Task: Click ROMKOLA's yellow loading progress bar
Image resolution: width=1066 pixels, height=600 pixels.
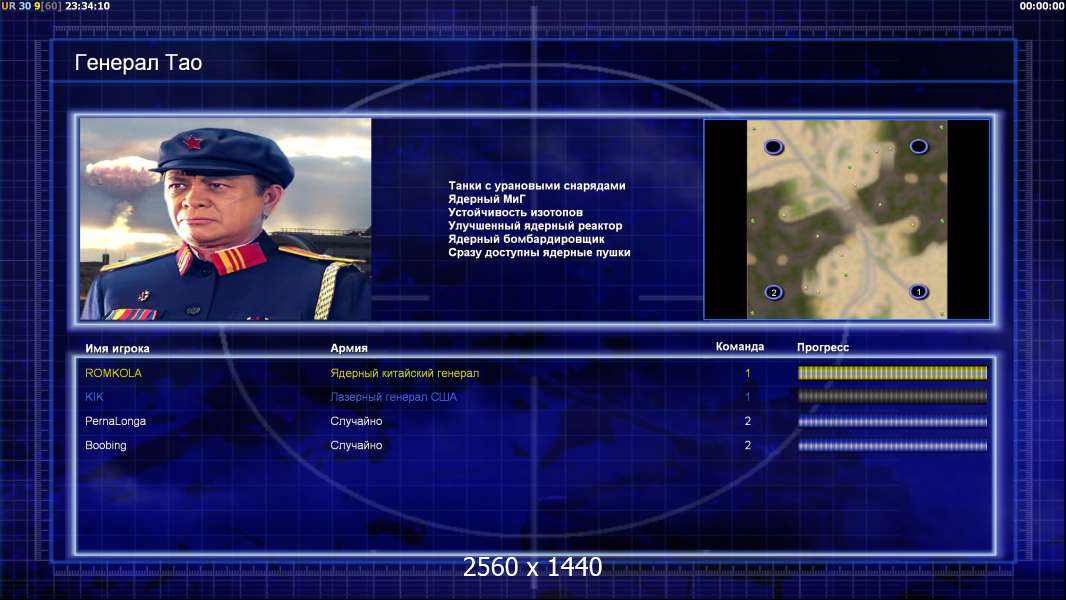Action: (x=893, y=372)
